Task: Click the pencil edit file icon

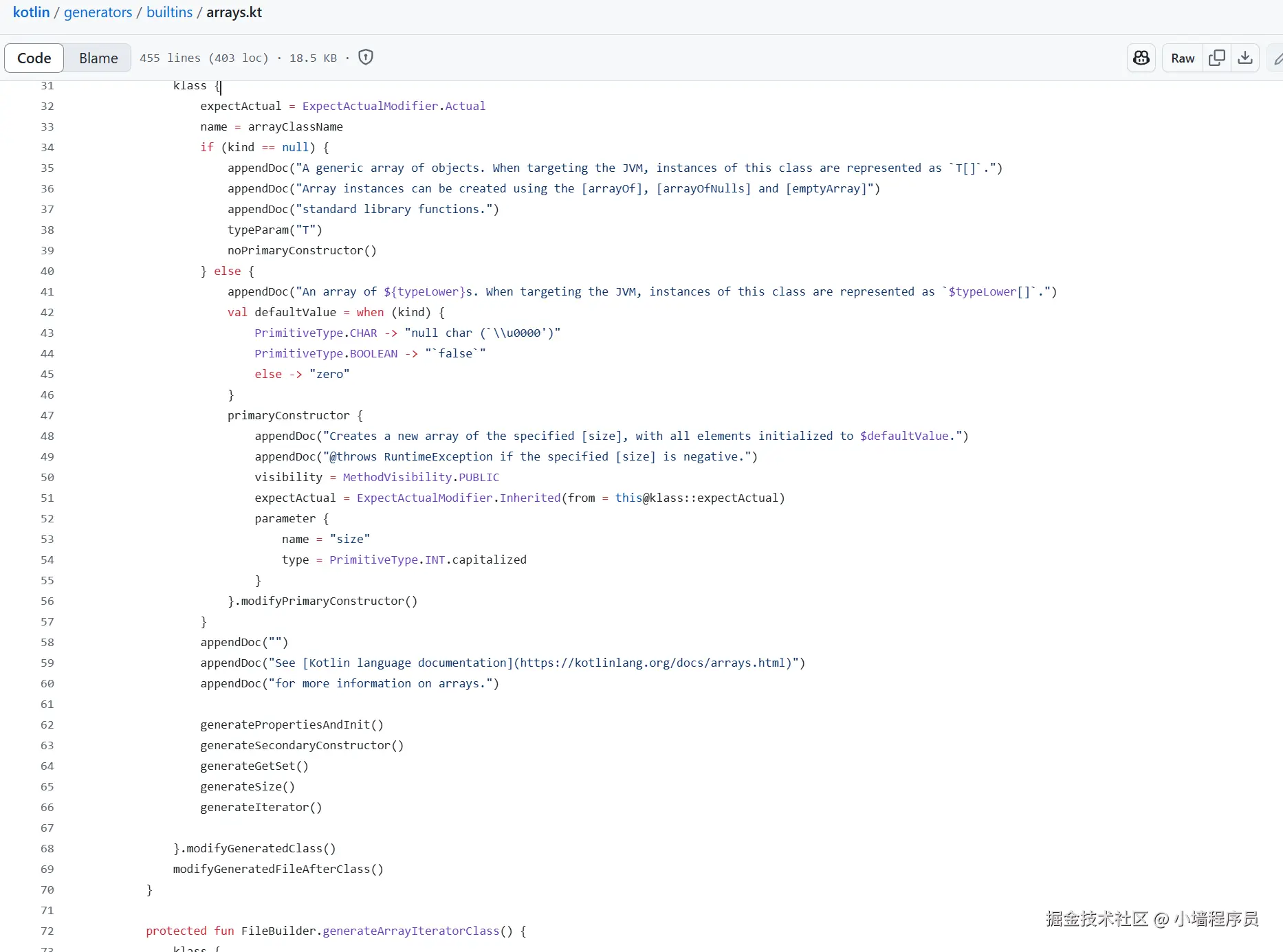Action: tap(1277, 58)
